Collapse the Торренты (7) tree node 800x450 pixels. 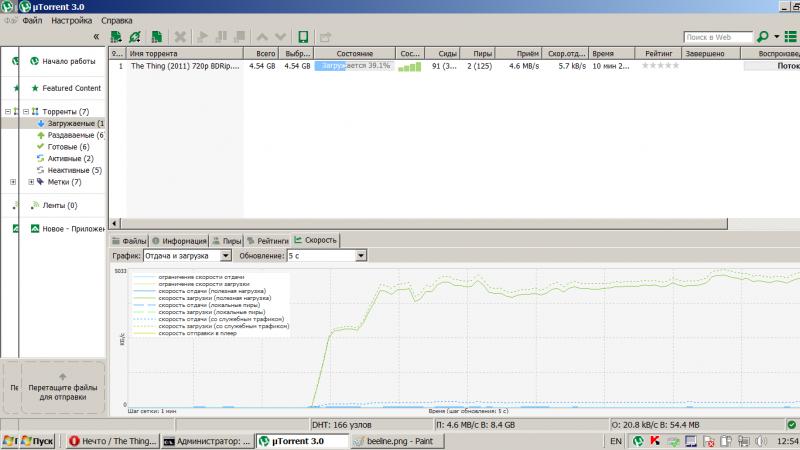click(x=26, y=111)
